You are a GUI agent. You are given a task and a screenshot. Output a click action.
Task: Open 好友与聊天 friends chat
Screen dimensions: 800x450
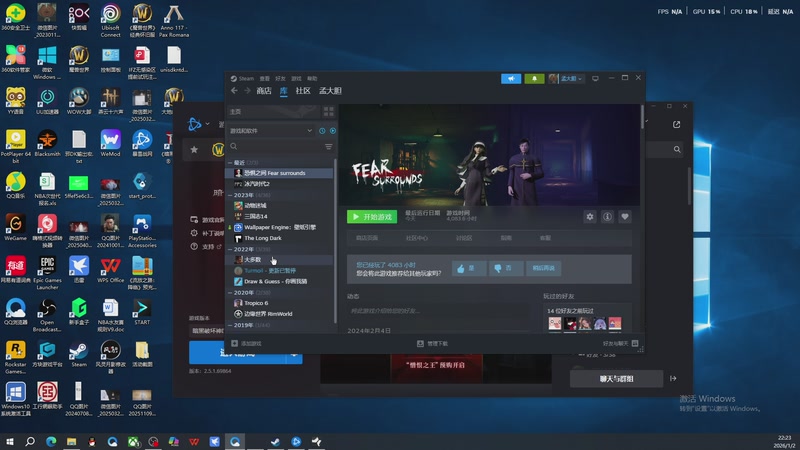point(620,343)
